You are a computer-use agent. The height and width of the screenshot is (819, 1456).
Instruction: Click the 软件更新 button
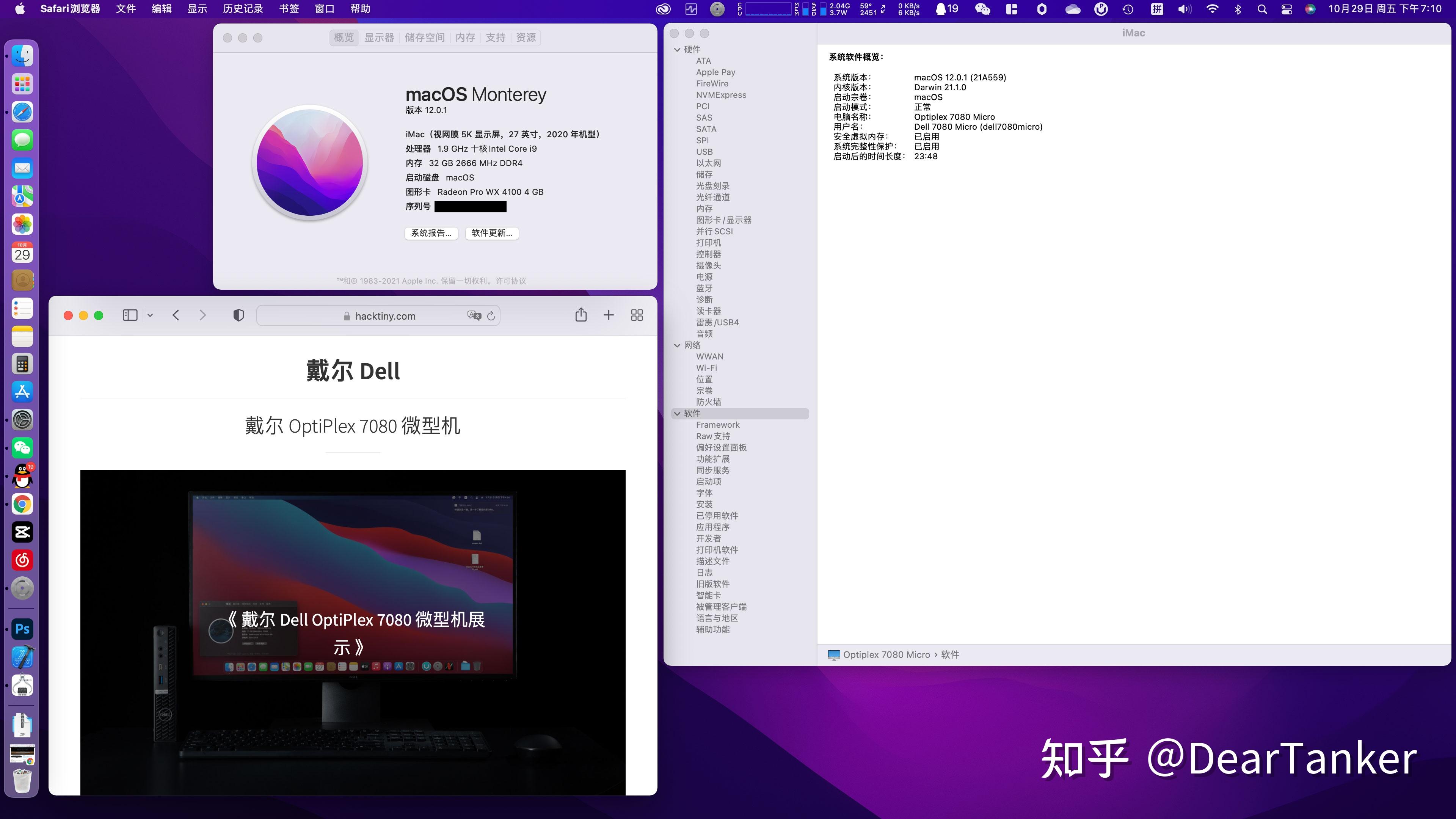coord(491,234)
